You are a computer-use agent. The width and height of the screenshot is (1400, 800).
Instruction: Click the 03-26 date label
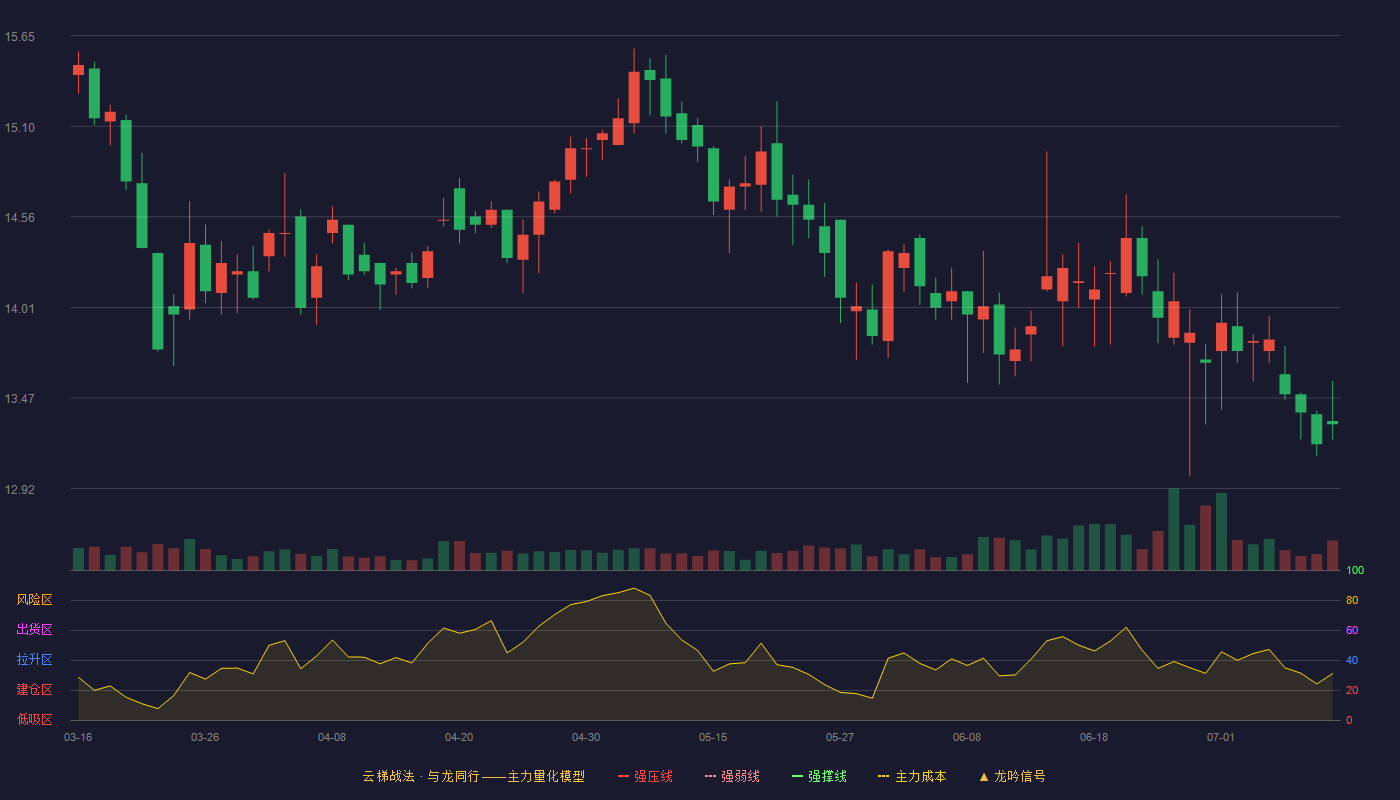pyautogui.click(x=205, y=737)
